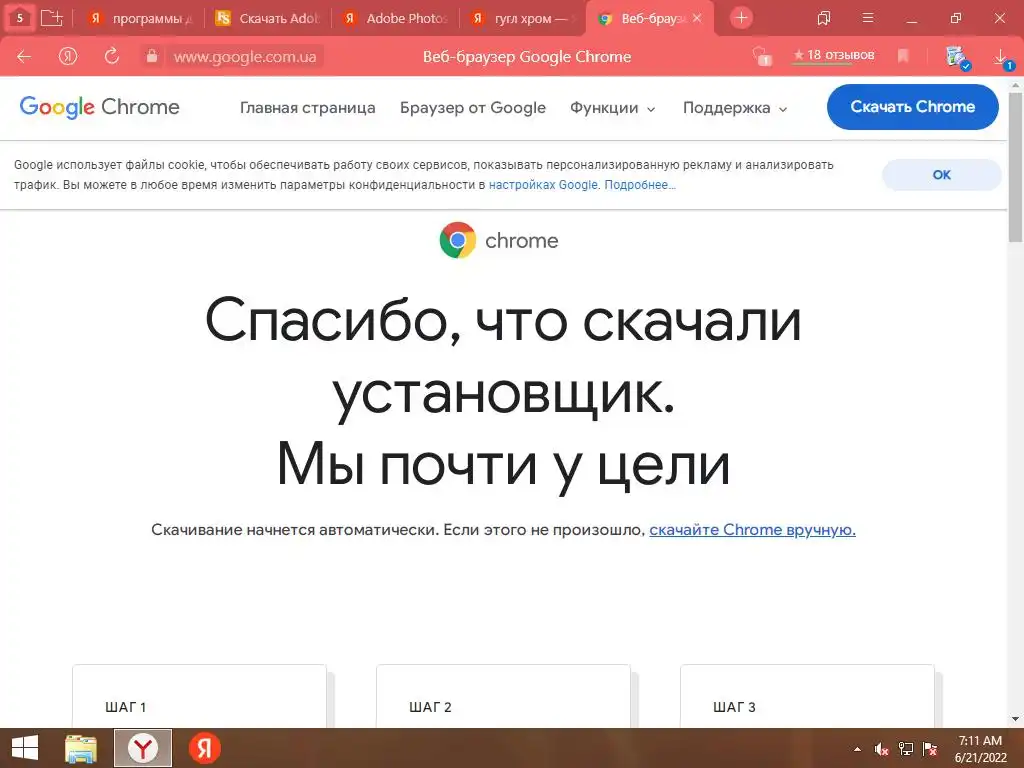Open 'Главная страница' navigation link
The width and height of the screenshot is (1024, 768).
pyautogui.click(x=308, y=108)
